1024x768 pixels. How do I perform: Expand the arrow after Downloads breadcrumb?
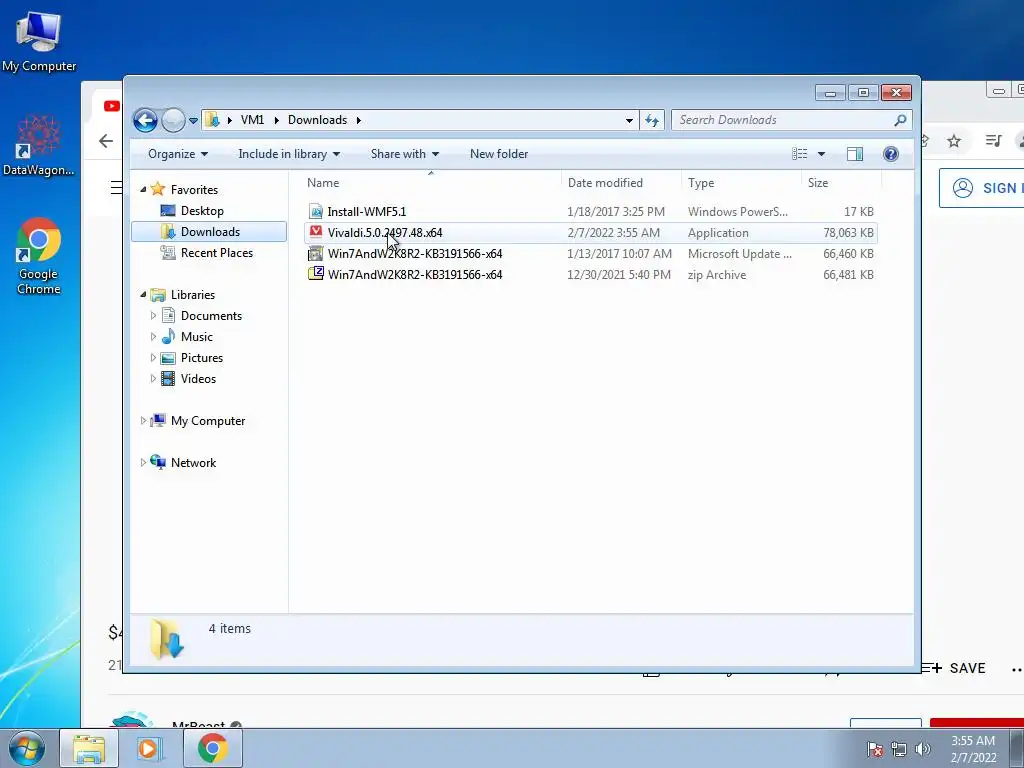(359, 120)
